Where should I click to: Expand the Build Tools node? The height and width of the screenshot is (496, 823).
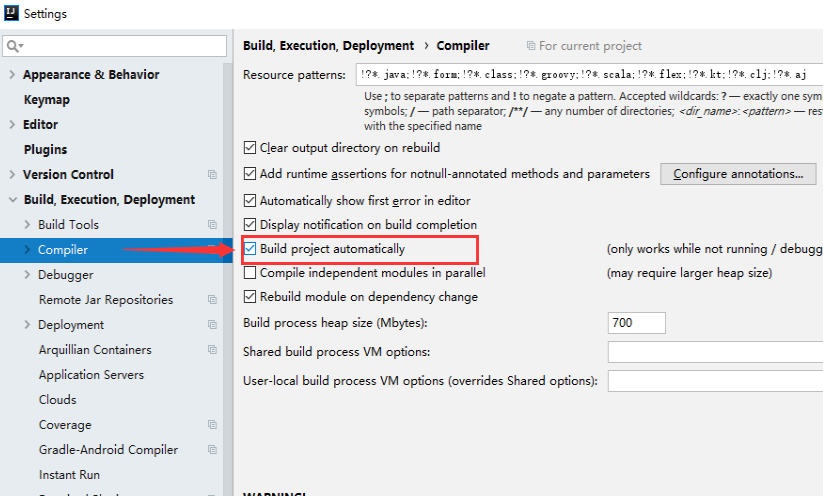point(27,225)
